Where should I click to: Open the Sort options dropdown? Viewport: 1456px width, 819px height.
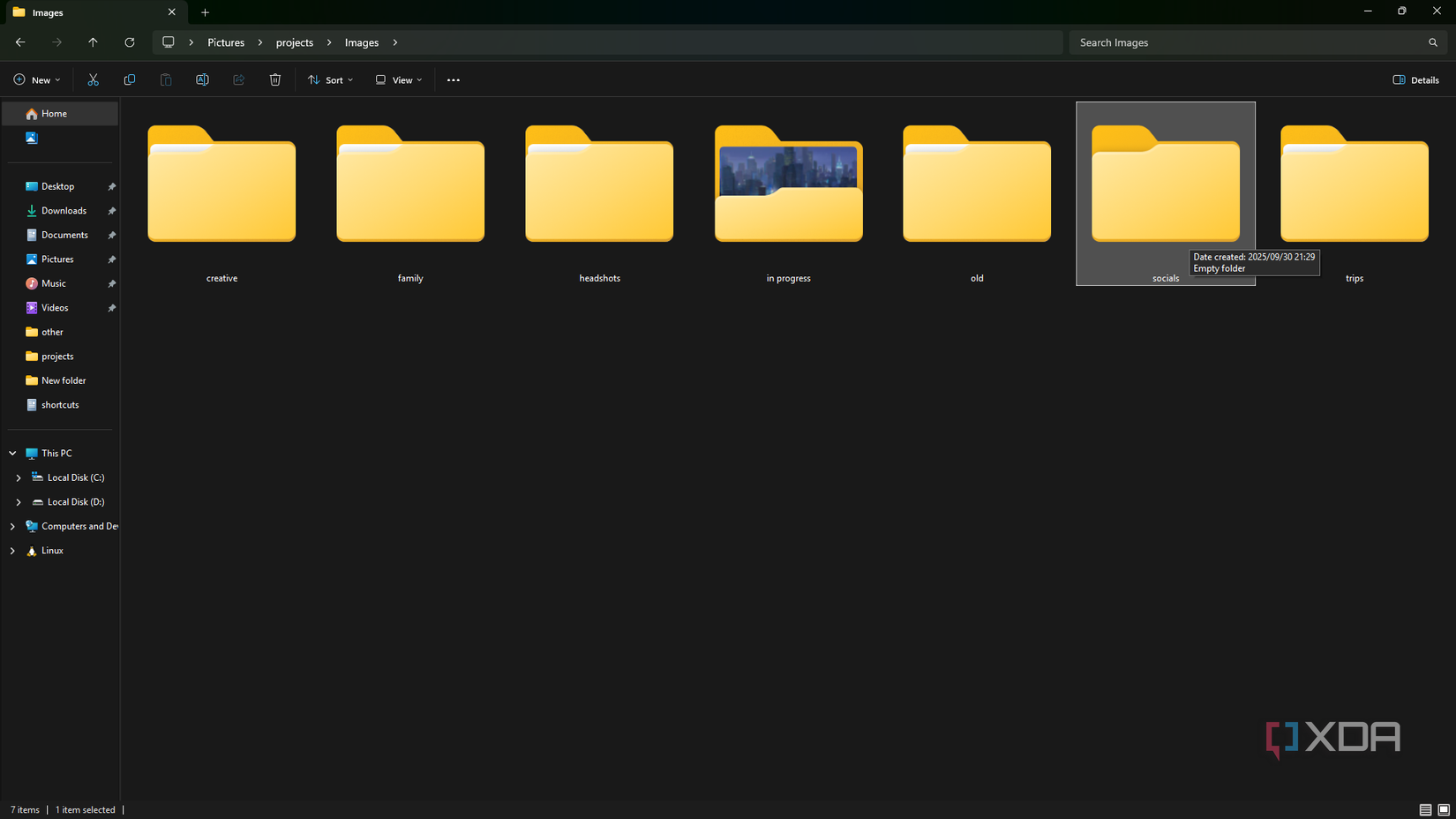(330, 79)
